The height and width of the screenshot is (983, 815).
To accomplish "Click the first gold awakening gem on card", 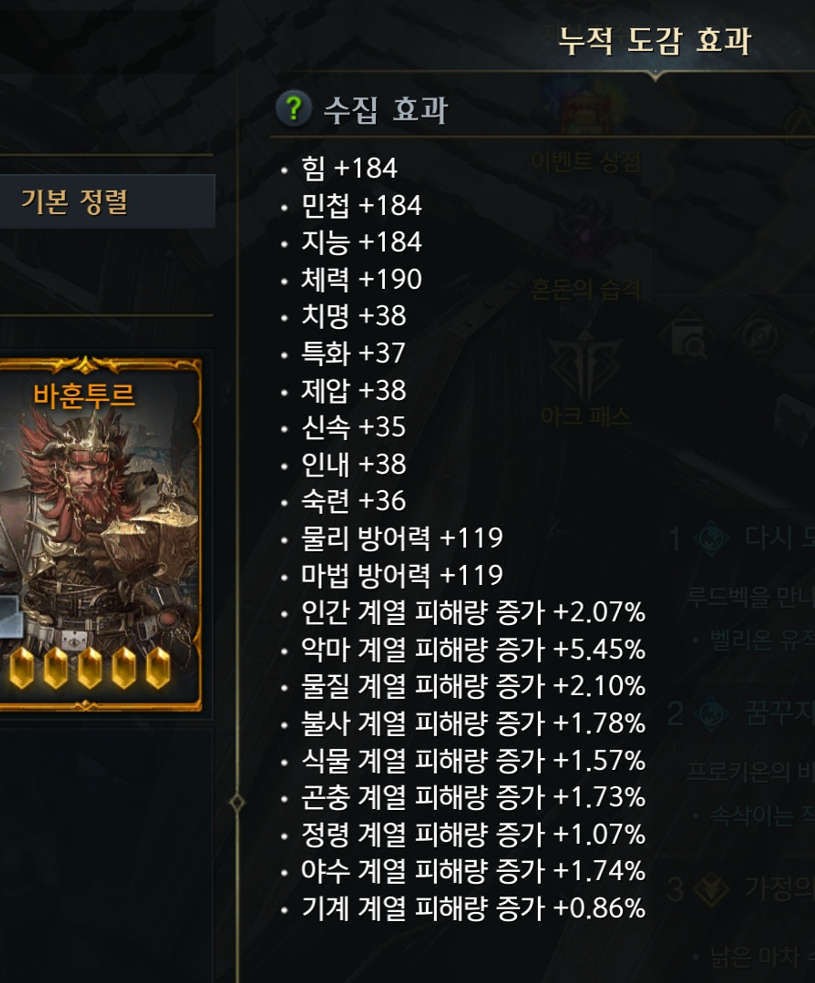I will pyautogui.click(x=22, y=668).
